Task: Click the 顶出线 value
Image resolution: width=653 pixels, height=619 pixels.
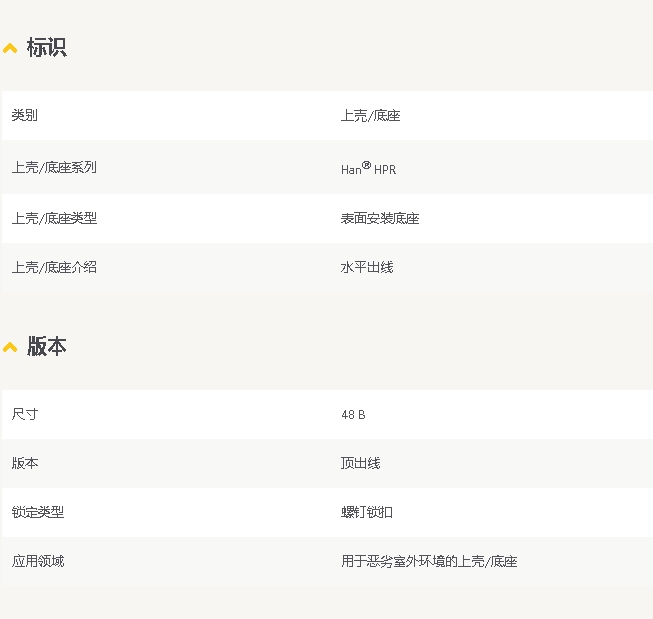Action: pyautogui.click(x=360, y=463)
